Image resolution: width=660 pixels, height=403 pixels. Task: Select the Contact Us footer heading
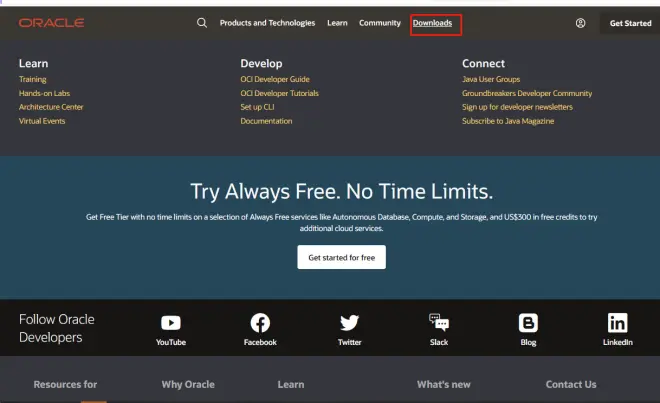pyautogui.click(x=571, y=384)
